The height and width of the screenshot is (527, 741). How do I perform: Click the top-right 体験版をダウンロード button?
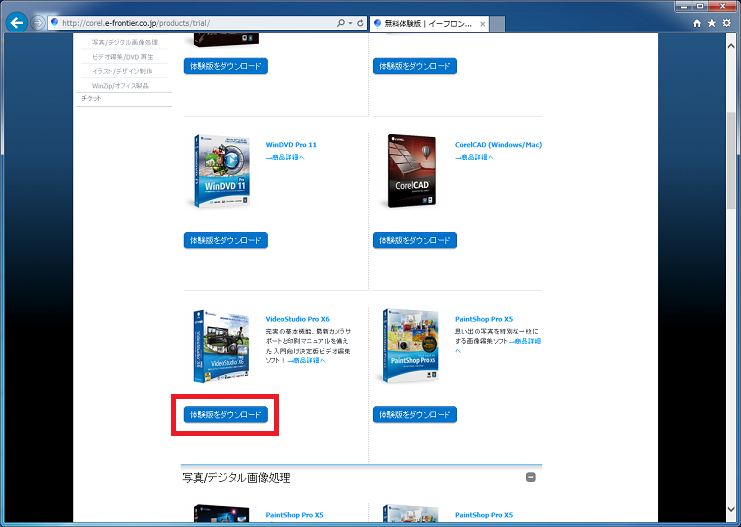click(x=415, y=66)
